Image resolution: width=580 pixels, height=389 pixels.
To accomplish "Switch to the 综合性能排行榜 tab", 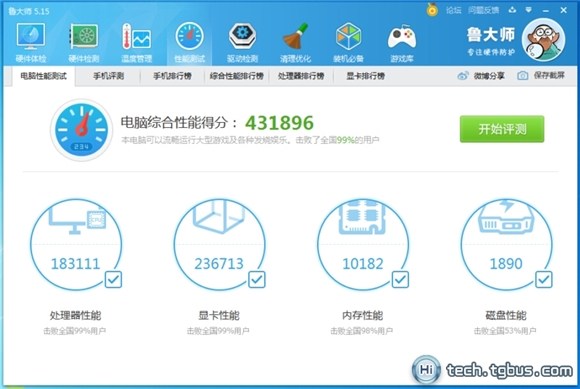I will (237, 76).
